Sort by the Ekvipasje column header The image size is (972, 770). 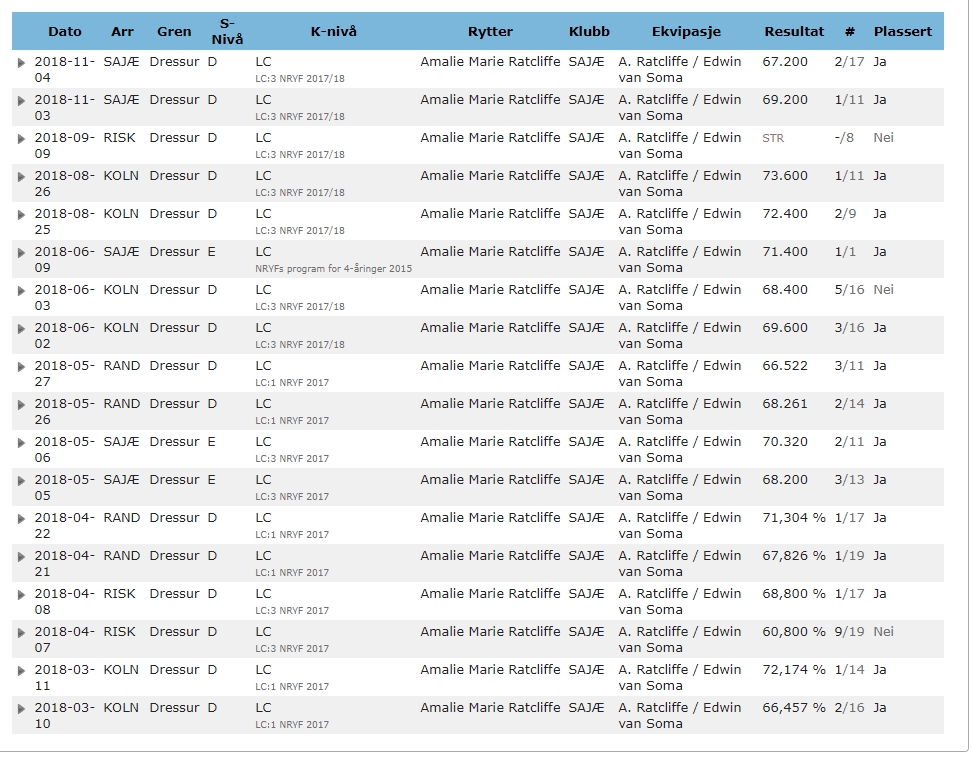(686, 32)
